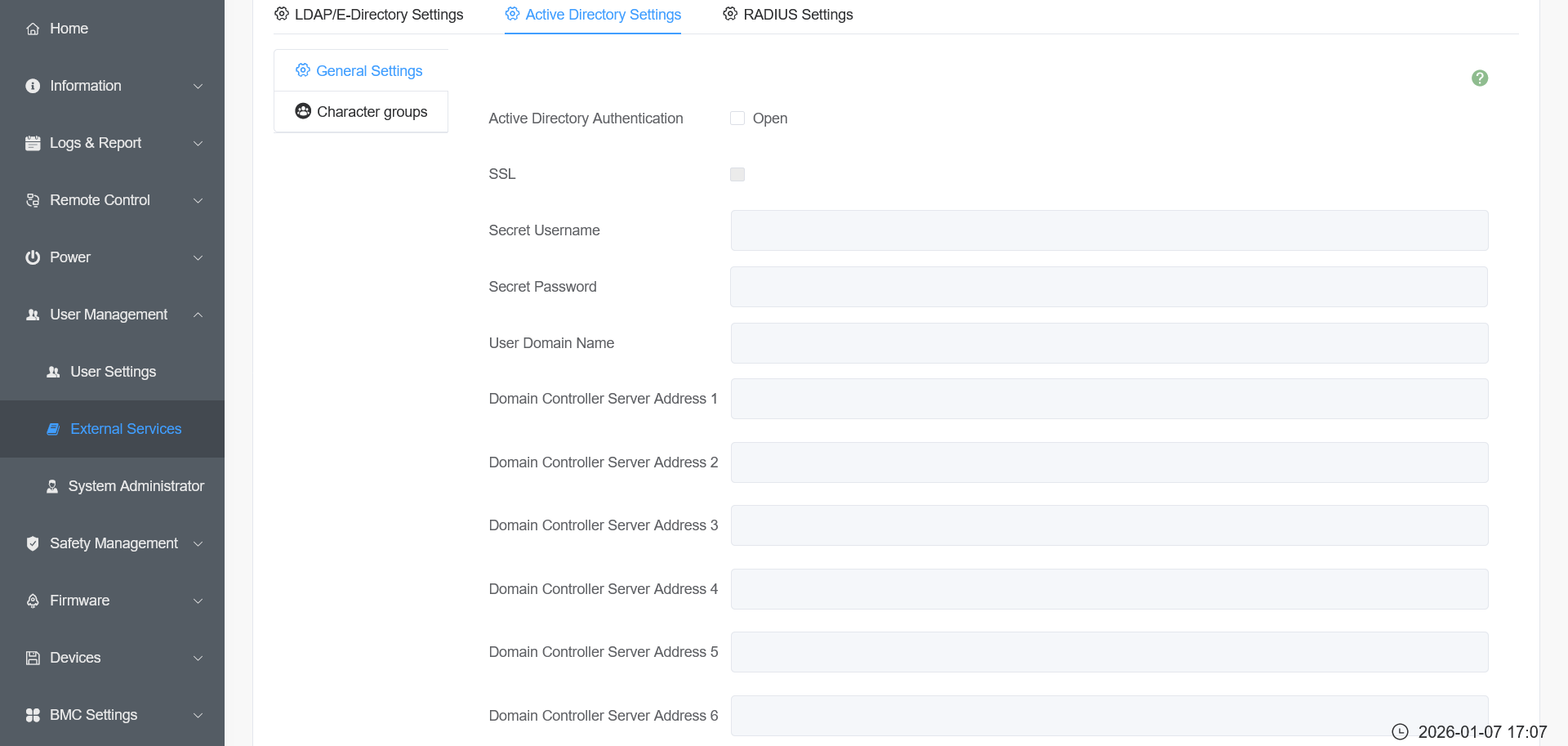The width and height of the screenshot is (1568, 746).
Task: Click the Character groups face icon
Action: coord(303,111)
